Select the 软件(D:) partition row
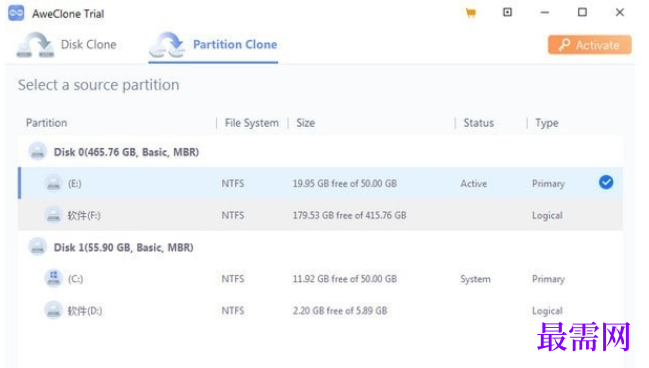This screenshot has width=649, height=368. 320,310
